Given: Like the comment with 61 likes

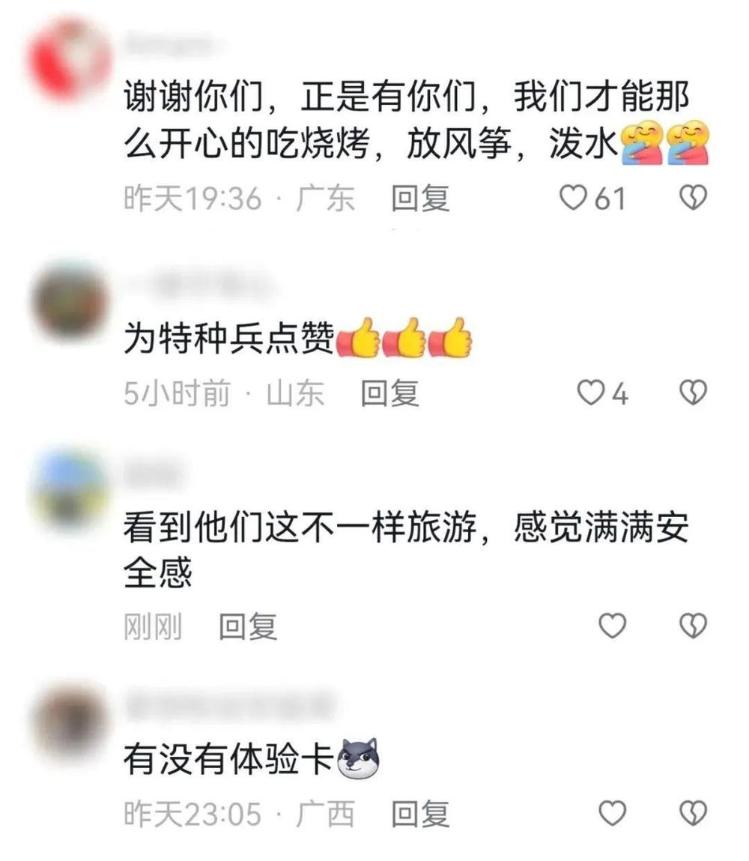Looking at the screenshot, I should pyautogui.click(x=573, y=198).
